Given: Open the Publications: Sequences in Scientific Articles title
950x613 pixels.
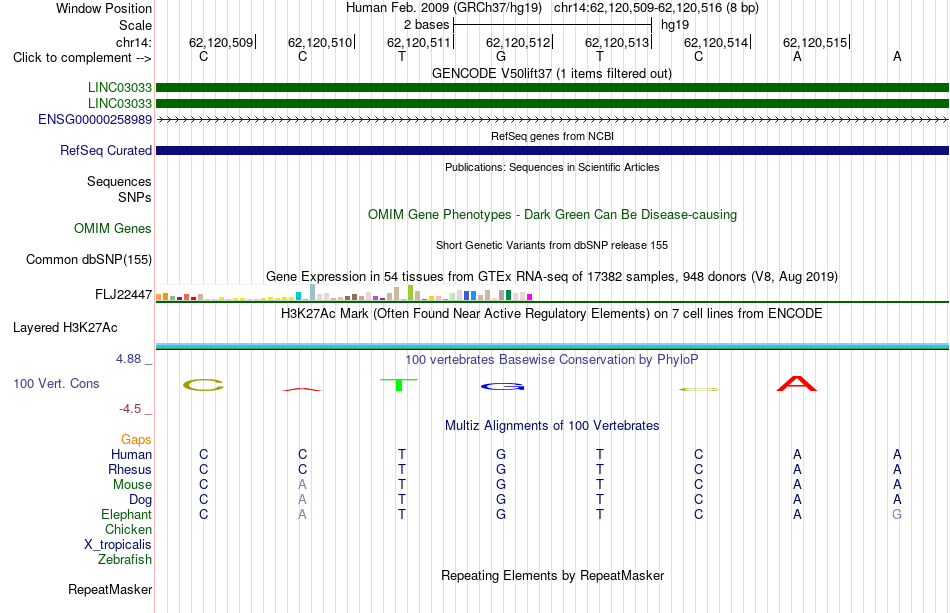Looking at the screenshot, I should pyautogui.click(x=552, y=167).
